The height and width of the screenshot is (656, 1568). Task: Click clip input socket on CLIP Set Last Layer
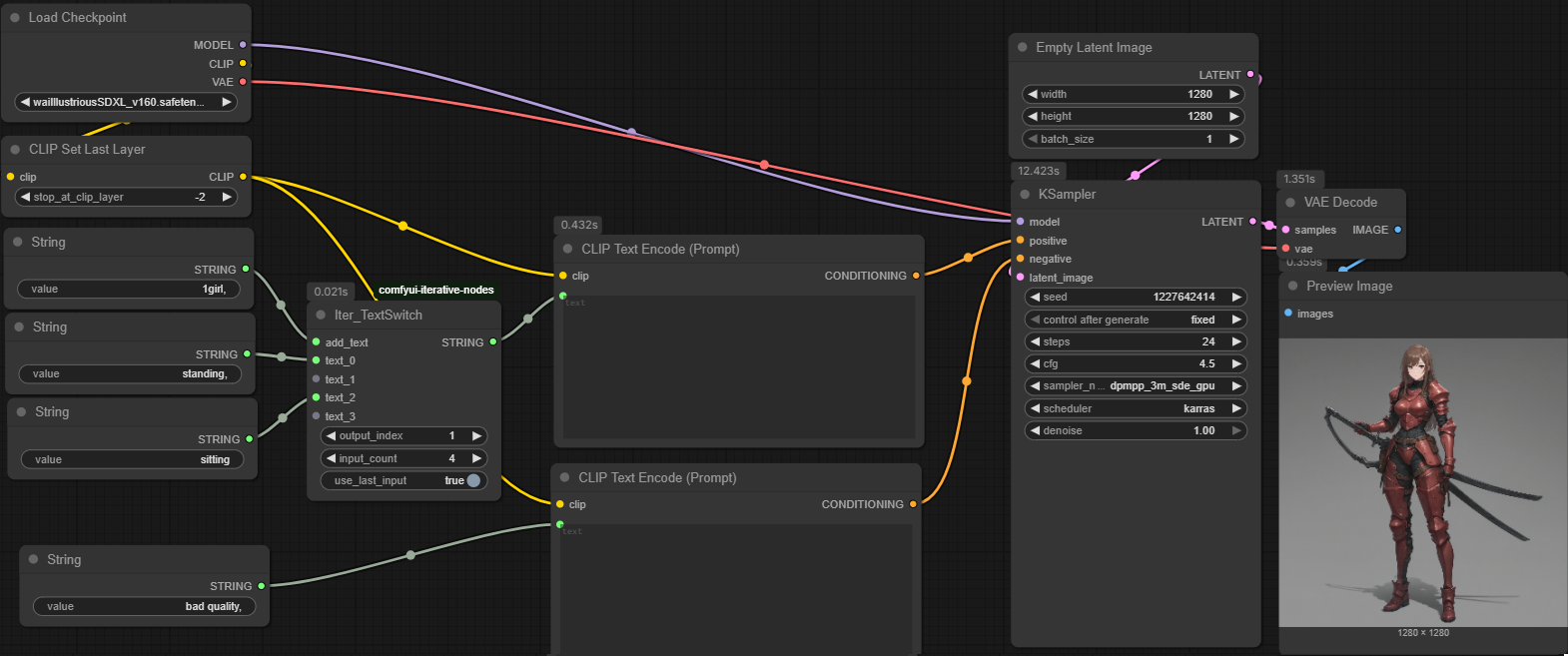click(x=11, y=177)
